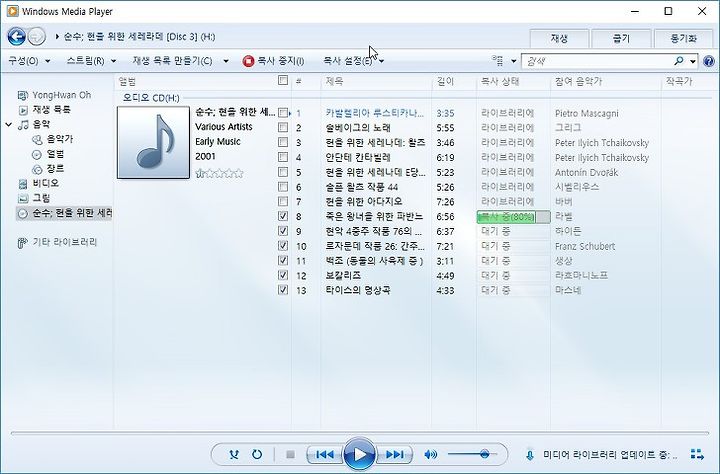Check track 4 안단테 칸타빌레

[x=283, y=157]
